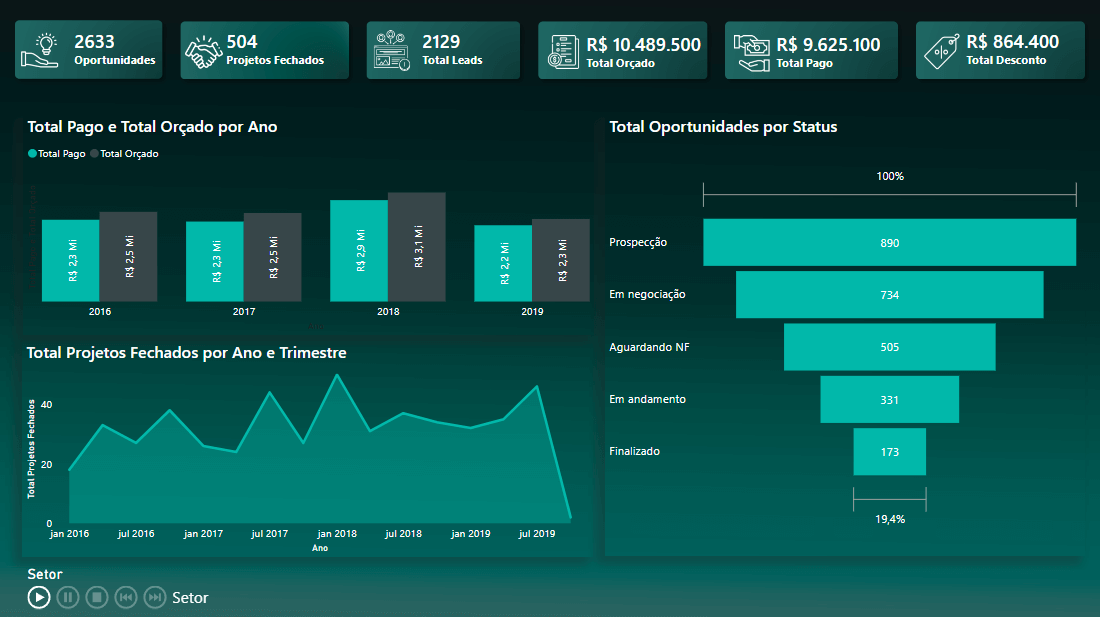Select the Finalizado segment of the funnel

tap(889, 451)
